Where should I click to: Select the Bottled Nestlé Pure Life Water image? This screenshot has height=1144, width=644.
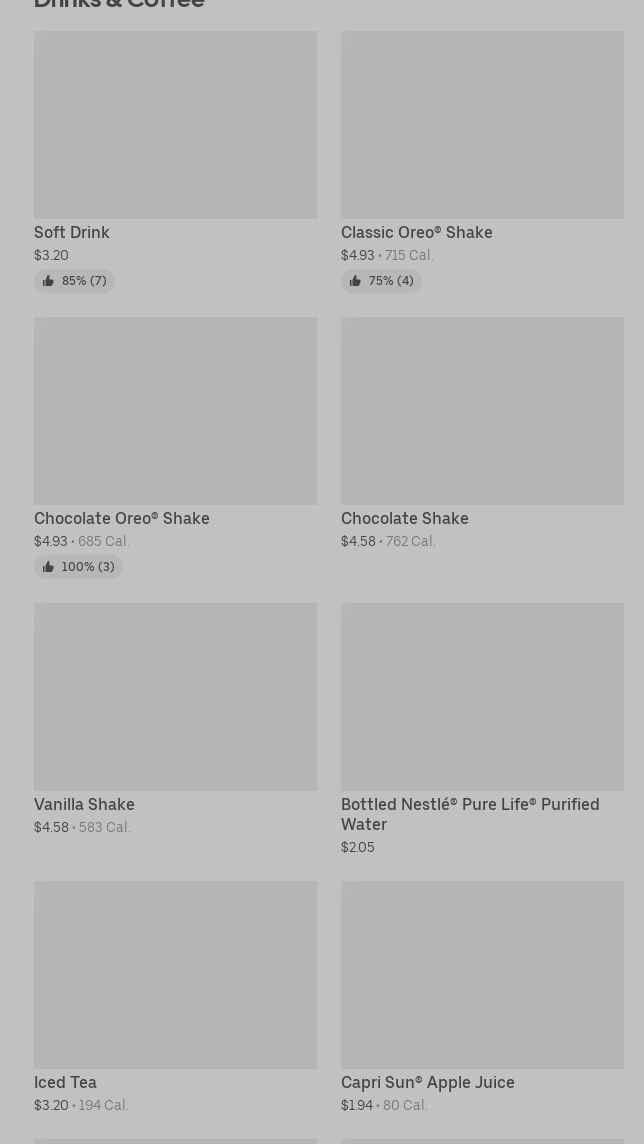coord(482,696)
